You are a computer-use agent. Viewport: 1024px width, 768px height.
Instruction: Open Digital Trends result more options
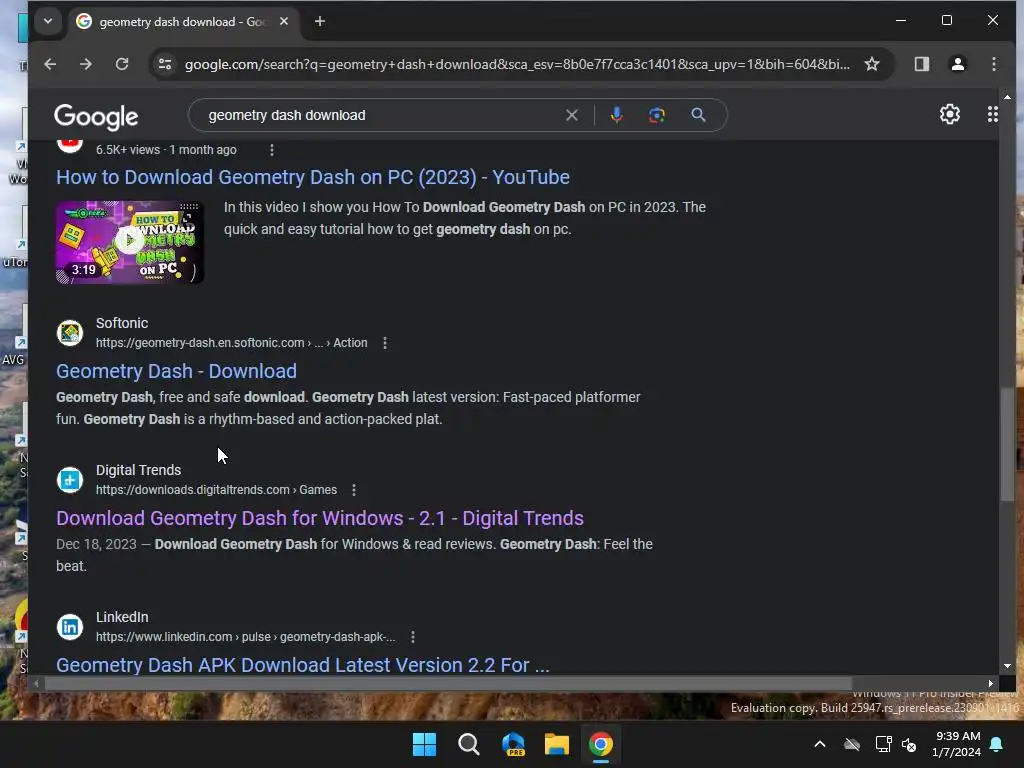click(x=354, y=490)
